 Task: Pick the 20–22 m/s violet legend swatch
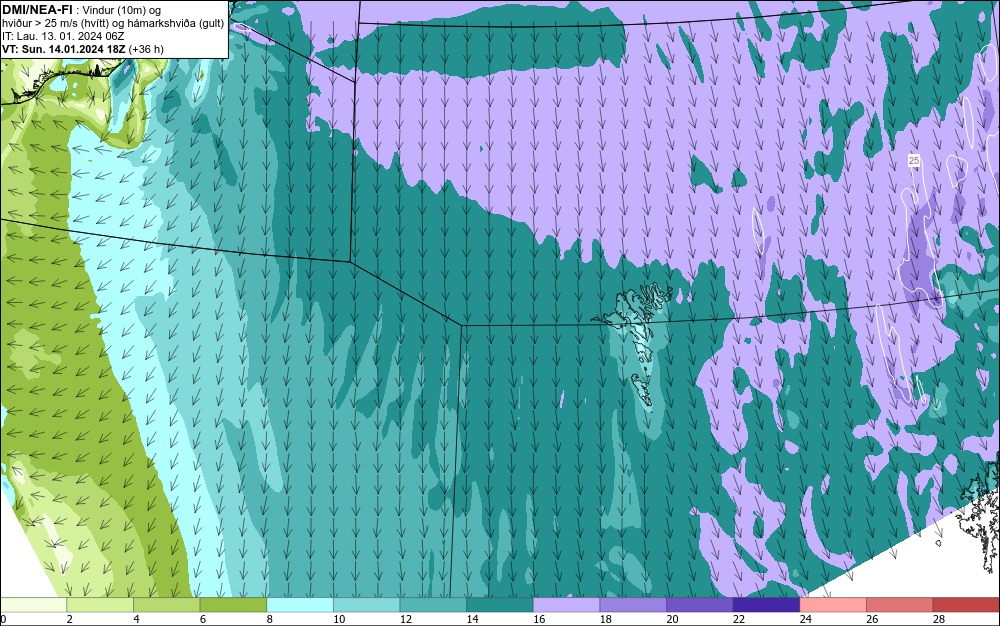(700, 605)
